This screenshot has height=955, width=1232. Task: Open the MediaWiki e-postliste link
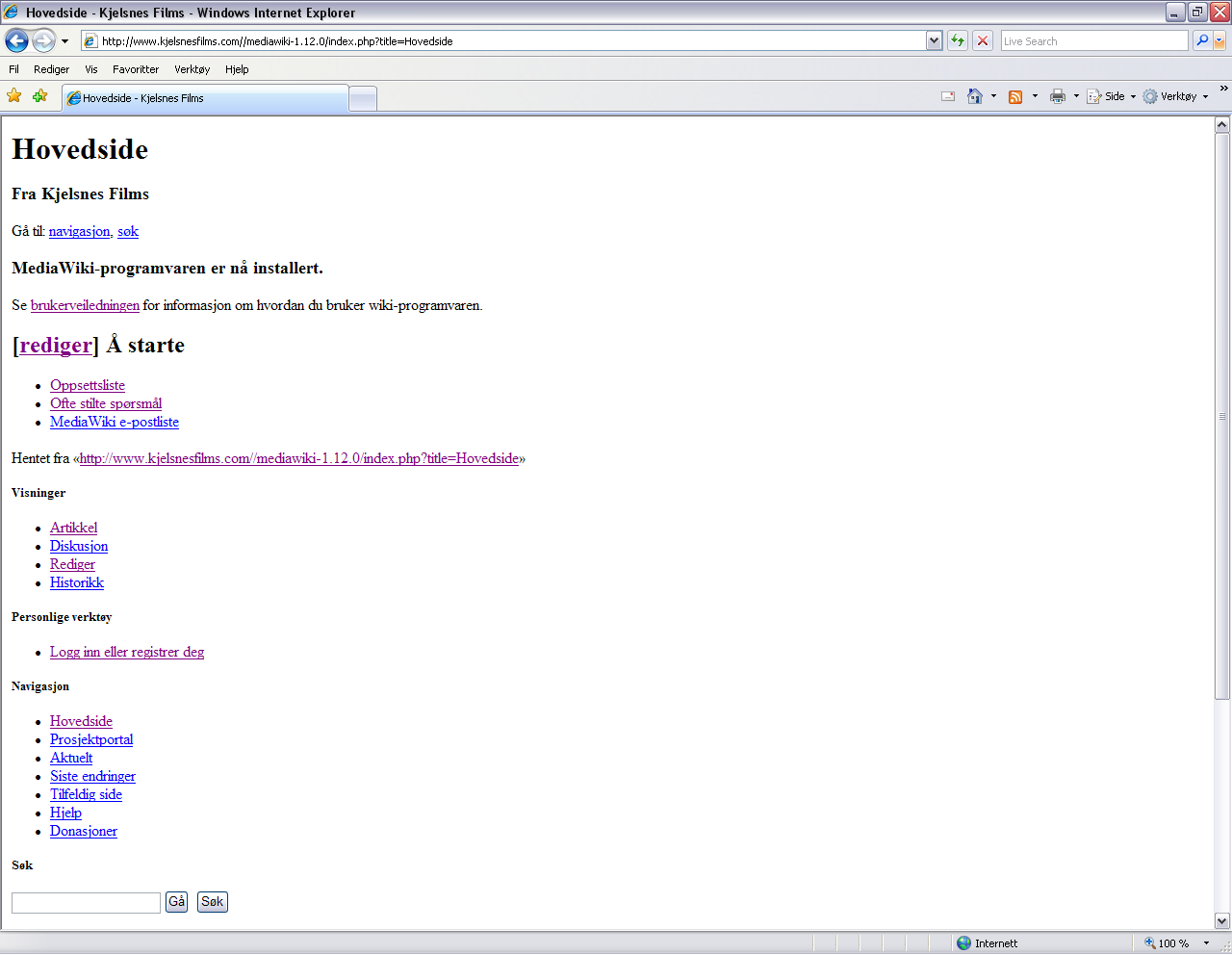pos(115,422)
